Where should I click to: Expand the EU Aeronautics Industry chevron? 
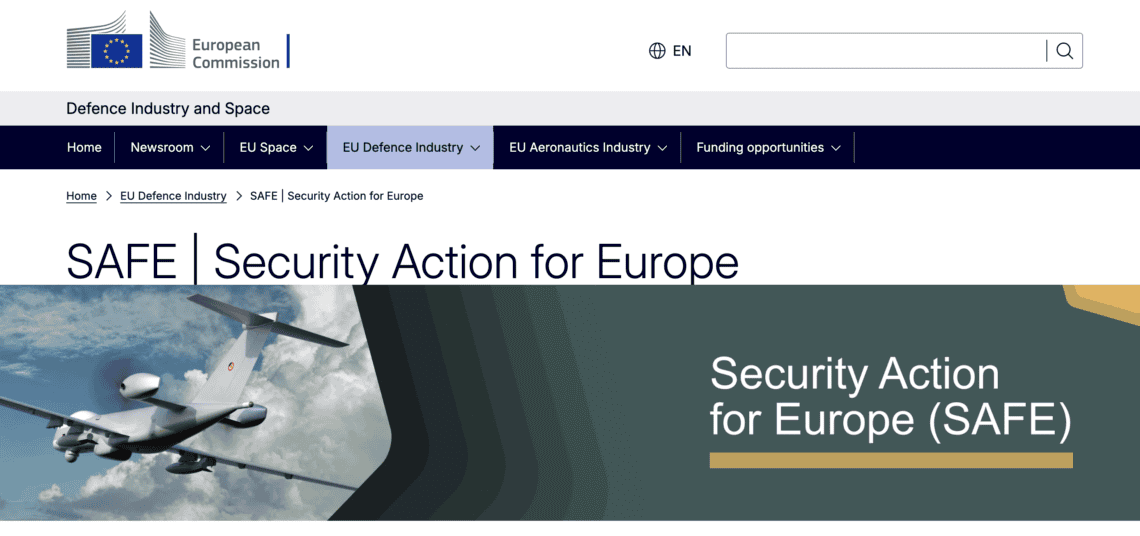click(662, 148)
